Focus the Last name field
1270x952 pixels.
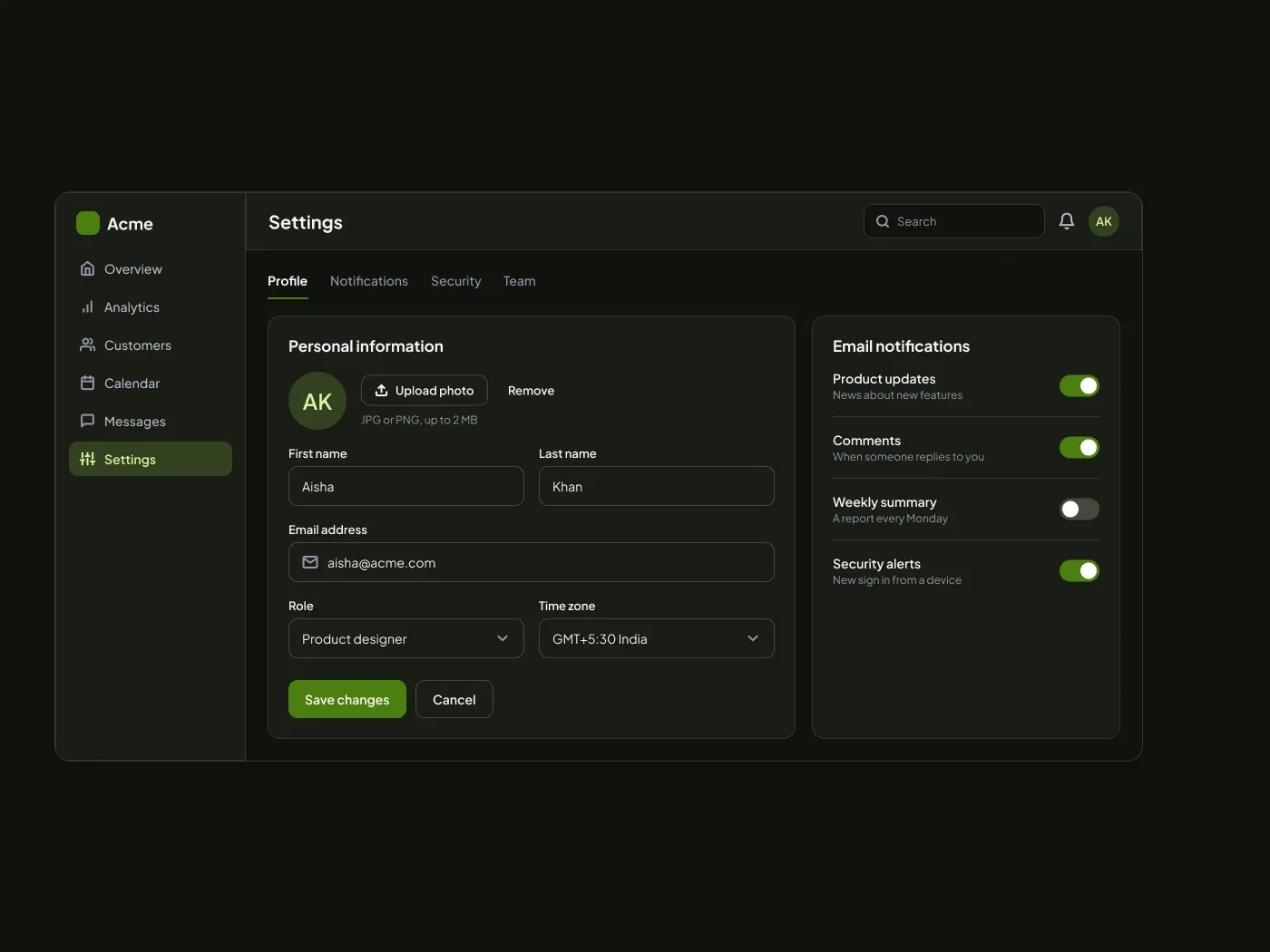click(x=657, y=486)
